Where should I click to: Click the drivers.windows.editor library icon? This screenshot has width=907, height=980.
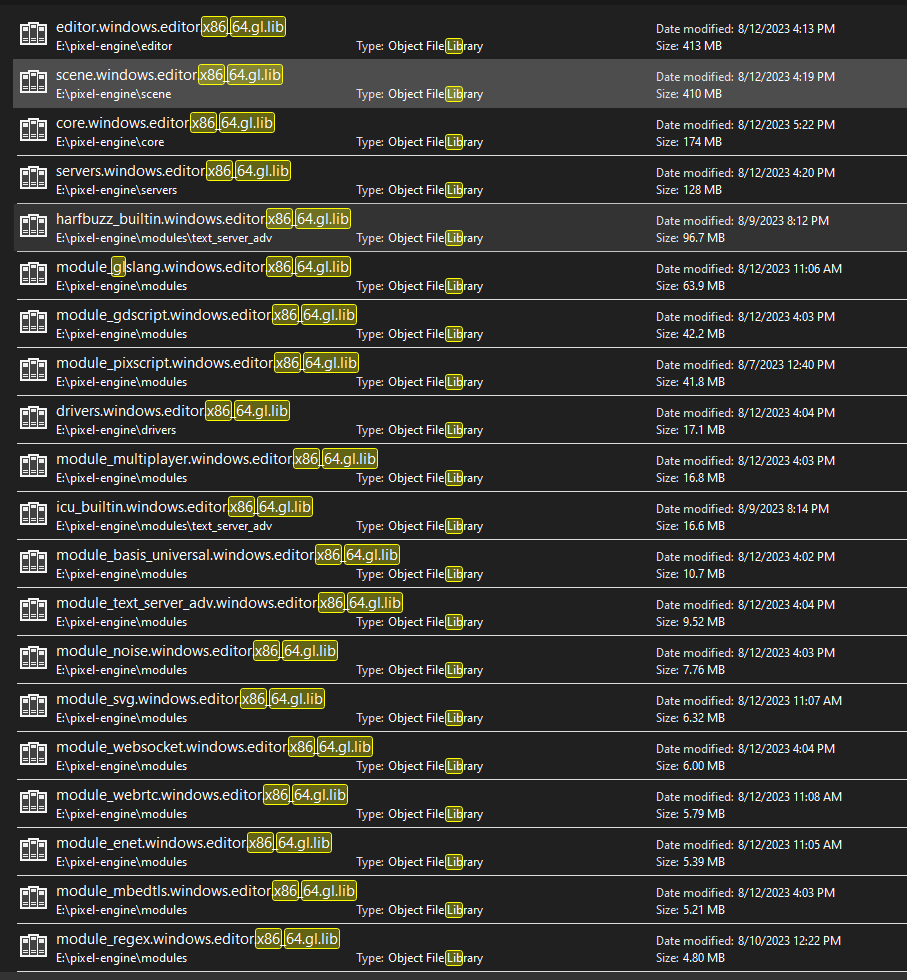[x=34, y=418]
